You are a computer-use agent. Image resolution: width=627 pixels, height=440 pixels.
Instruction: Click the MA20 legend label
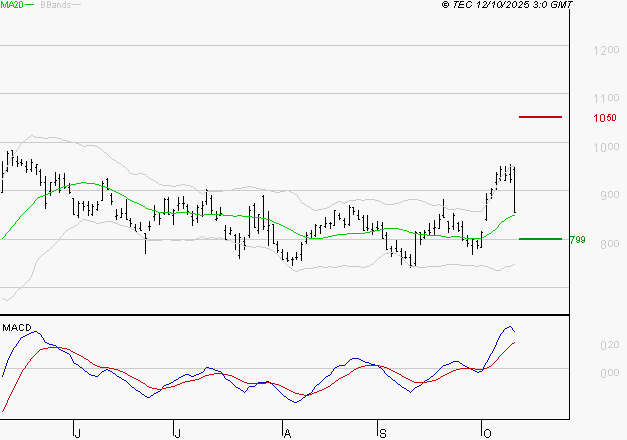12,5
